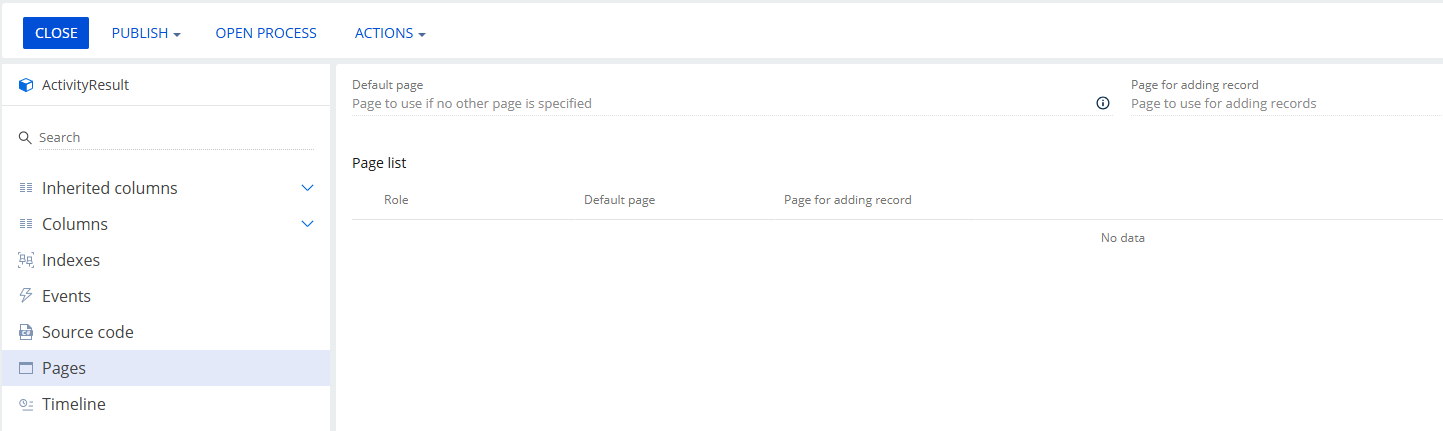Select the Timeline sidebar item

[x=166, y=404]
